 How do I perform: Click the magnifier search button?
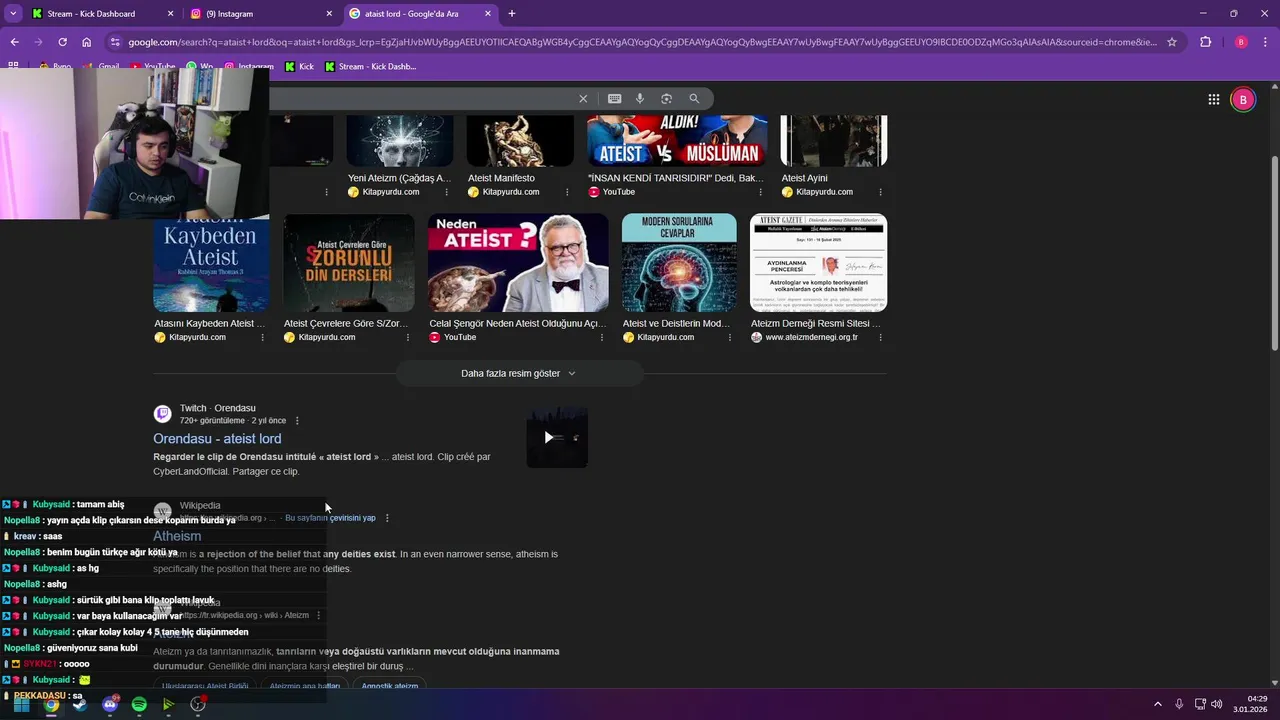coord(694,99)
